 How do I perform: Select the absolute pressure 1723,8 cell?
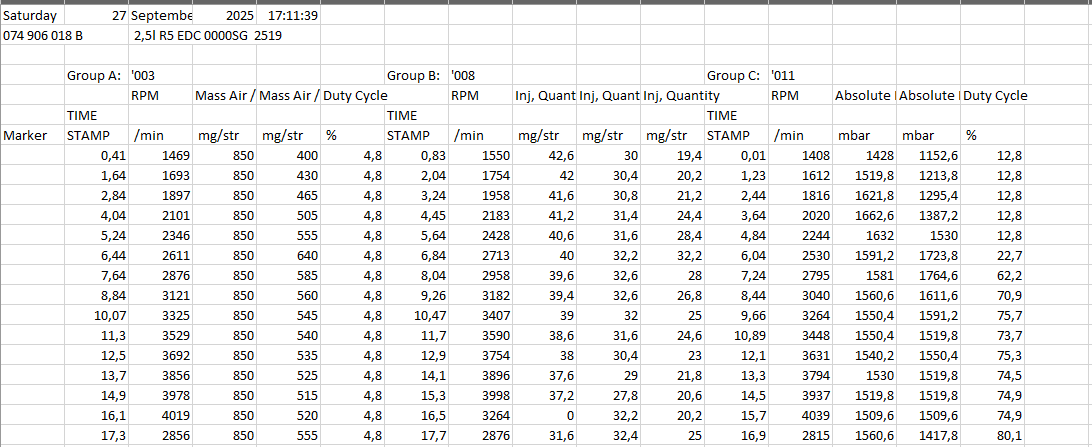pyautogui.click(x=928, y=255)
